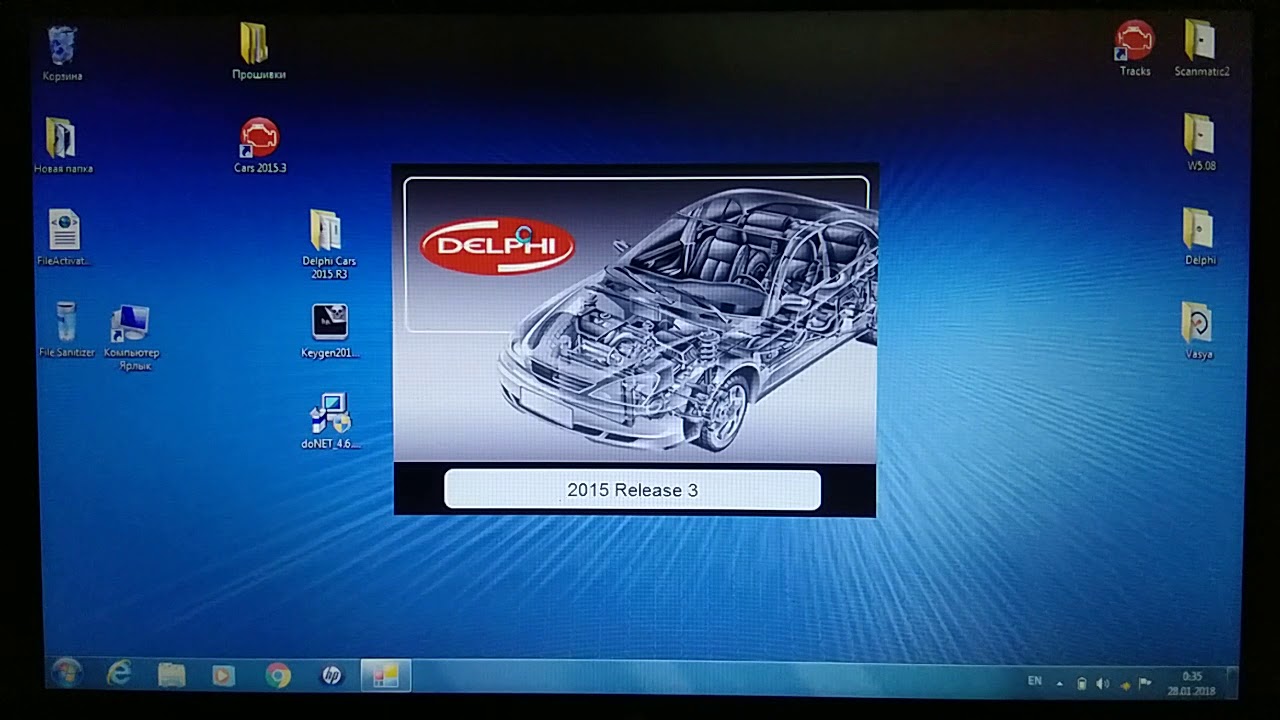Open the clock showing 0:35
Image resolution: width=1280 pixels, height=720 pixels.
pyautogui.click(x=1192, y=684)
